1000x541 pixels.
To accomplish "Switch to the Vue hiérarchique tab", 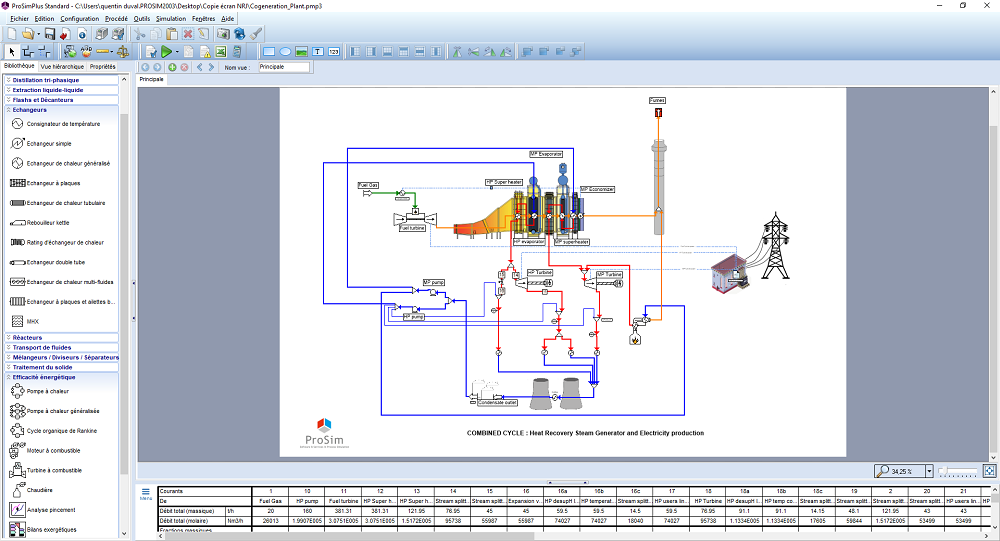I will tap(62, 66).
